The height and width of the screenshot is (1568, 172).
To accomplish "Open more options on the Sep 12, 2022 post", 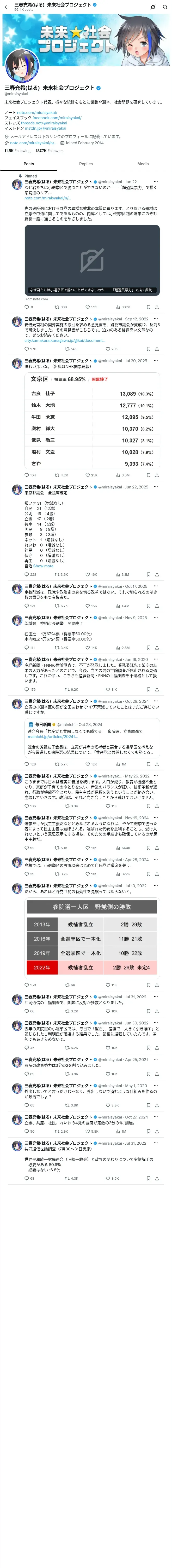I will [156, 318].
